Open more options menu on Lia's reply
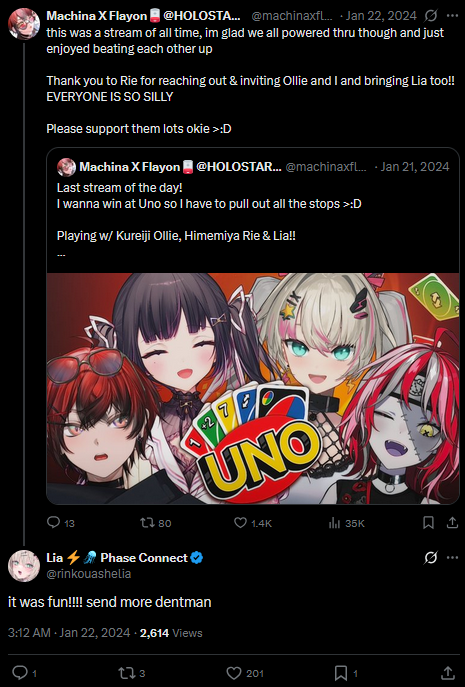 point(452,557)
